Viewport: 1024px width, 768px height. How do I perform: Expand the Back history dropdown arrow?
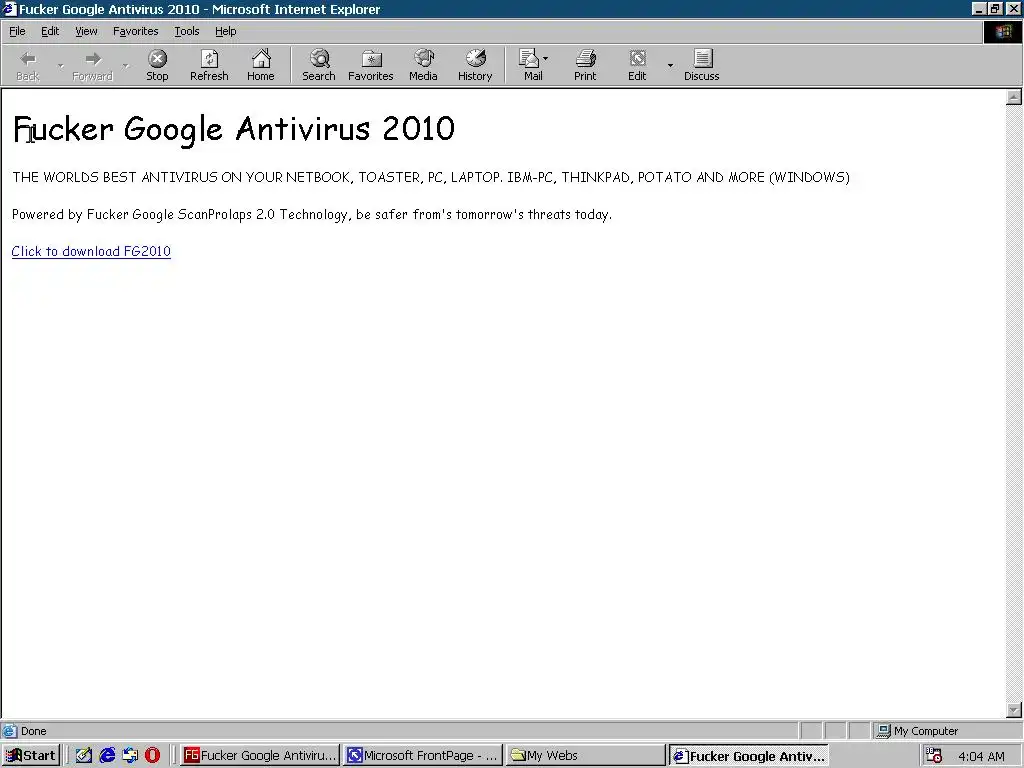click(x=61, y=65)
